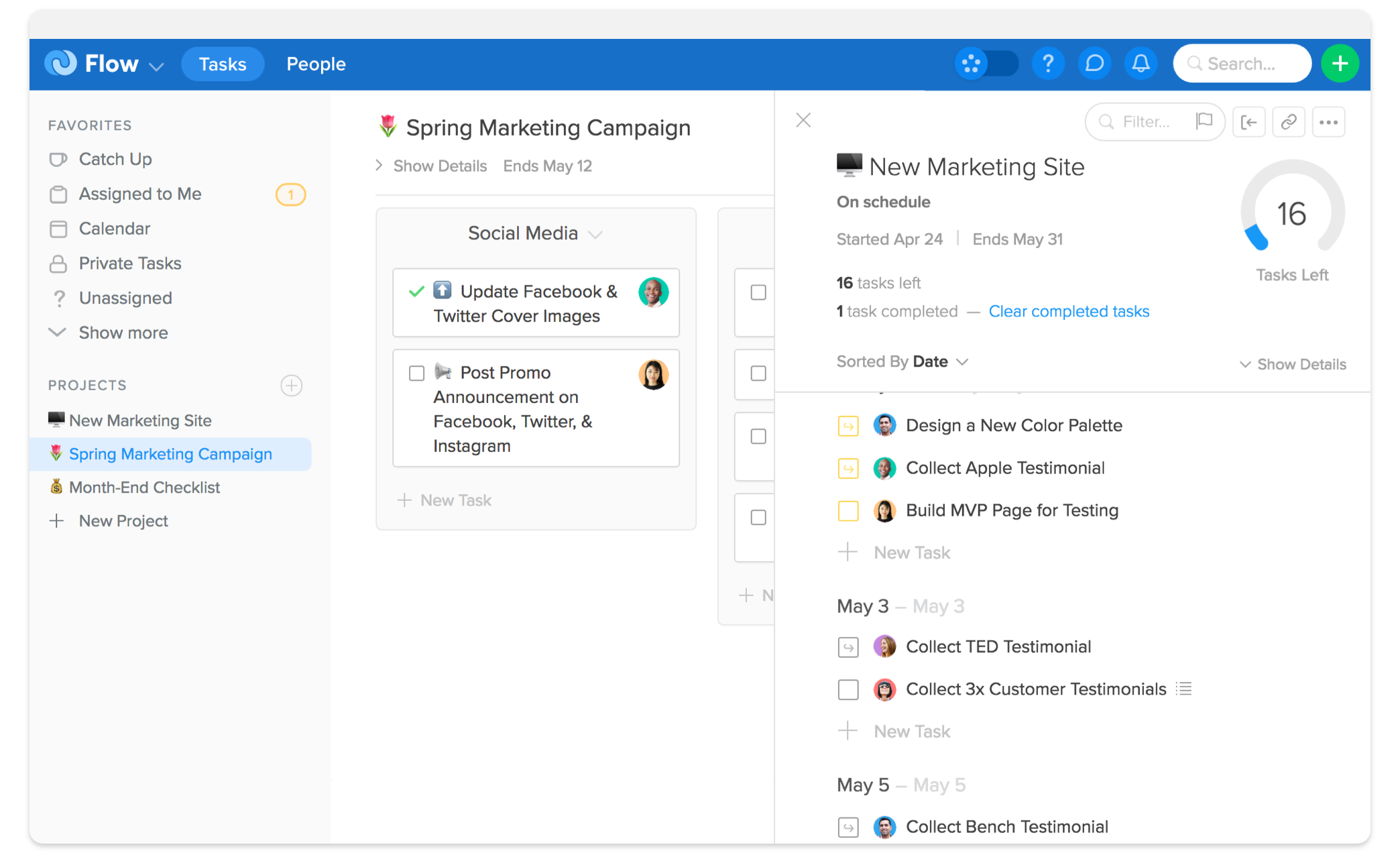Open the chat messages icon

click(1094, 64)
